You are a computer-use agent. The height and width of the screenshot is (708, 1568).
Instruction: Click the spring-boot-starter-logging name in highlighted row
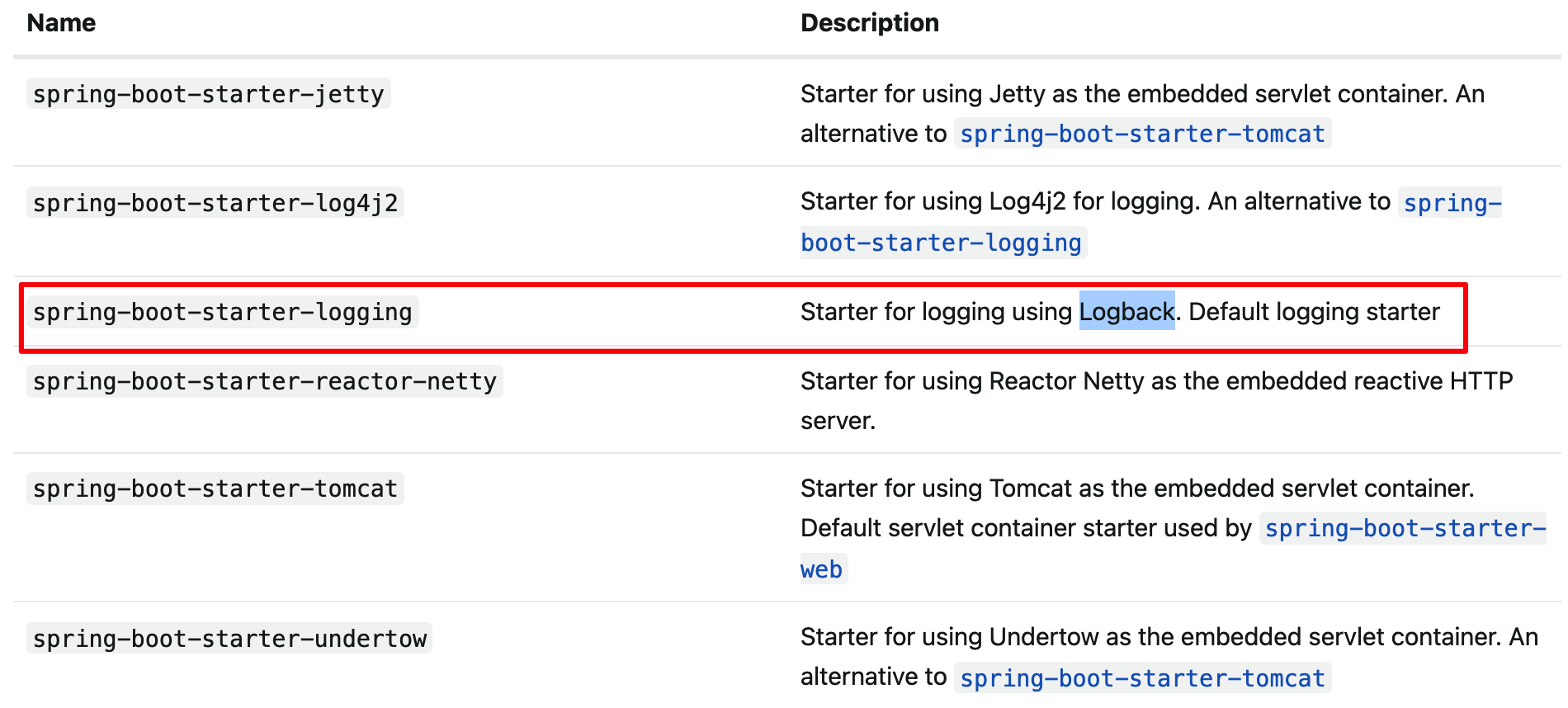point(222,312)
